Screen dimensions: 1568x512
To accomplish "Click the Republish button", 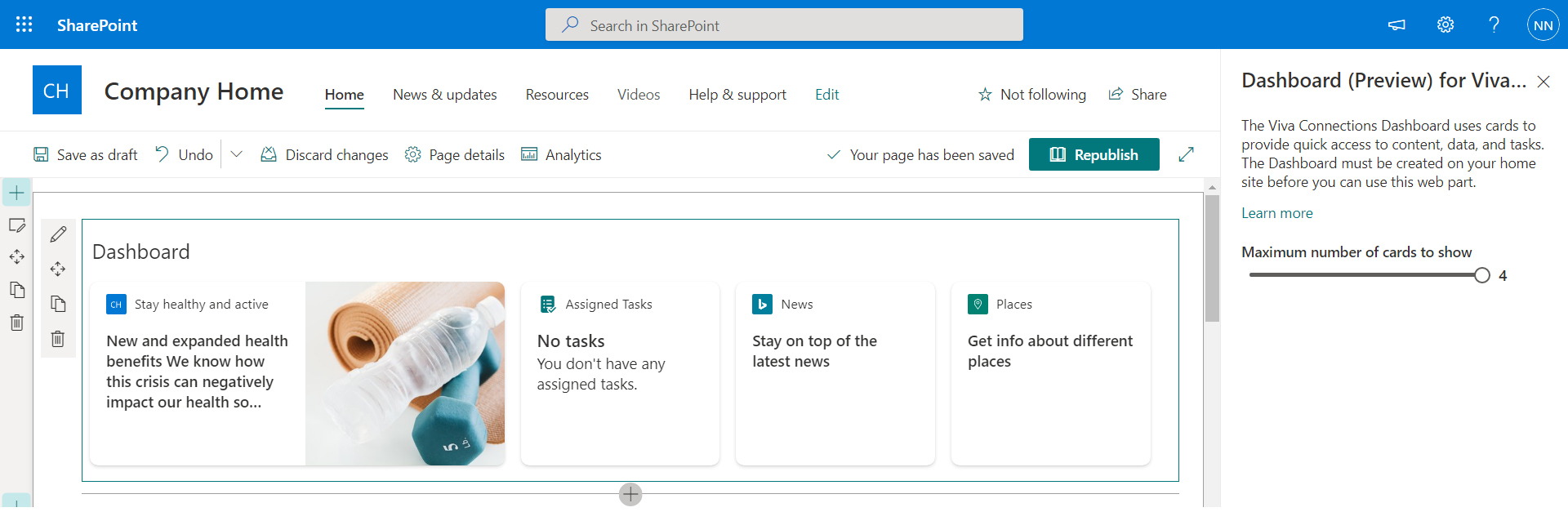I will 1094,154.
